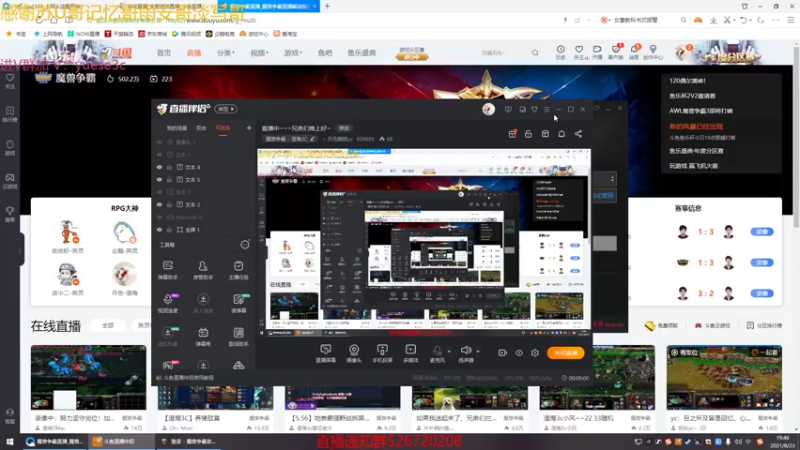The height and width of the screenshot is (450, 800).
Task: Hide the 全屏 1 source layer
Action: [x=159, y=230]
